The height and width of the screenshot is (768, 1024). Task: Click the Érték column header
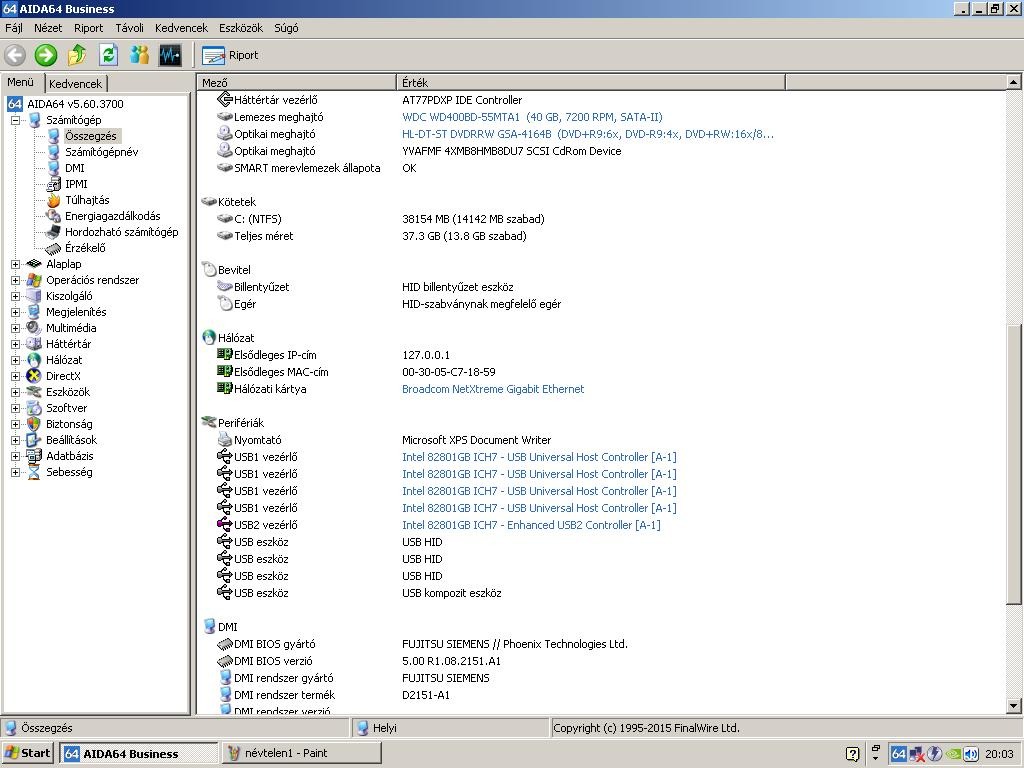(590, 82)
